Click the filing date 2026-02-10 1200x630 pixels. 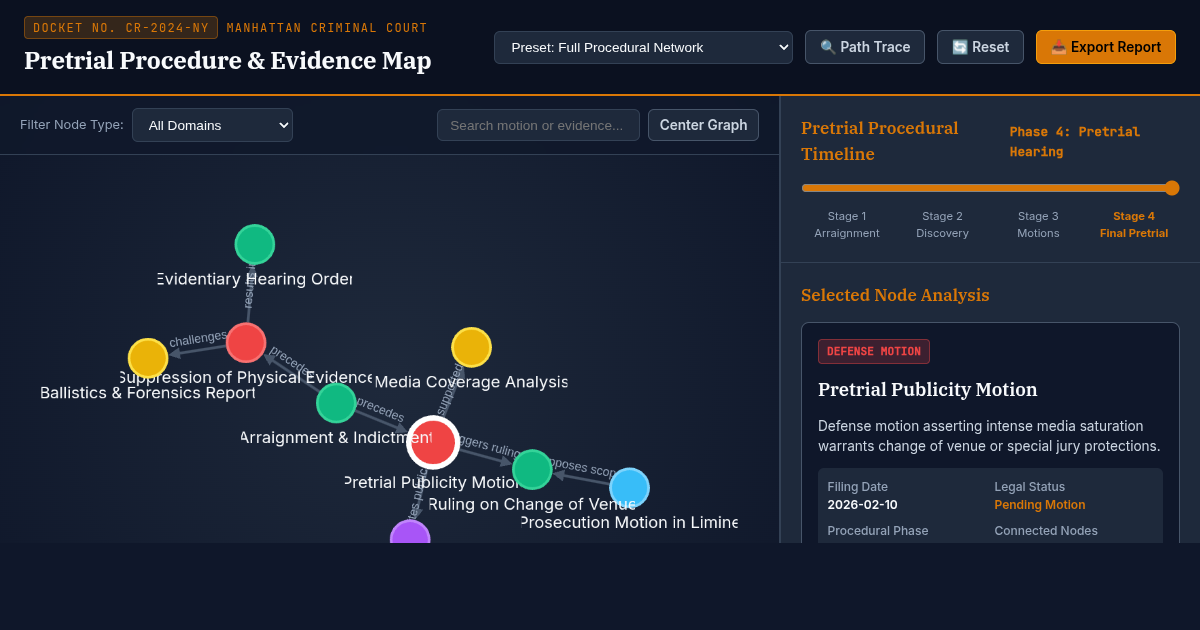pyautogui.click(x=862, y=505)
